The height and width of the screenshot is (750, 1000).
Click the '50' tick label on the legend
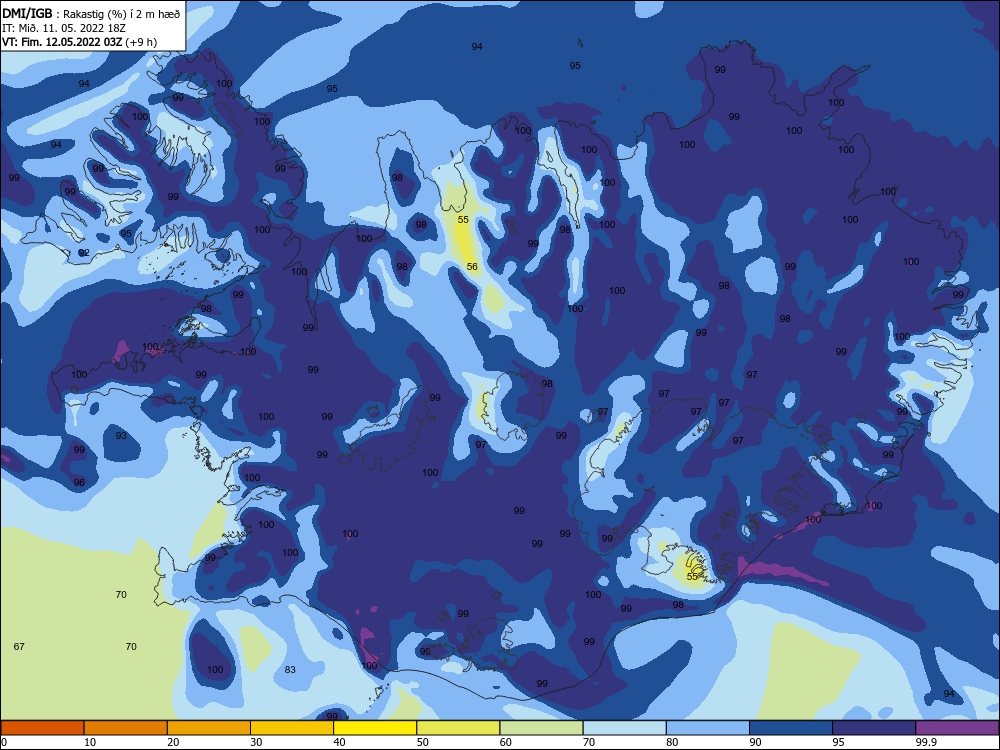423,742
